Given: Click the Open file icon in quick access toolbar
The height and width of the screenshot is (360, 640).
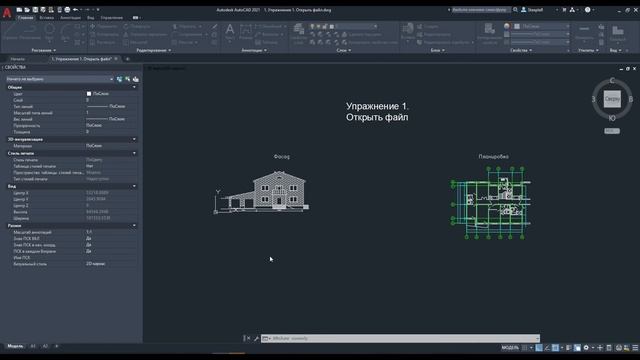Looking at the screenshot, I should (27, 10).
